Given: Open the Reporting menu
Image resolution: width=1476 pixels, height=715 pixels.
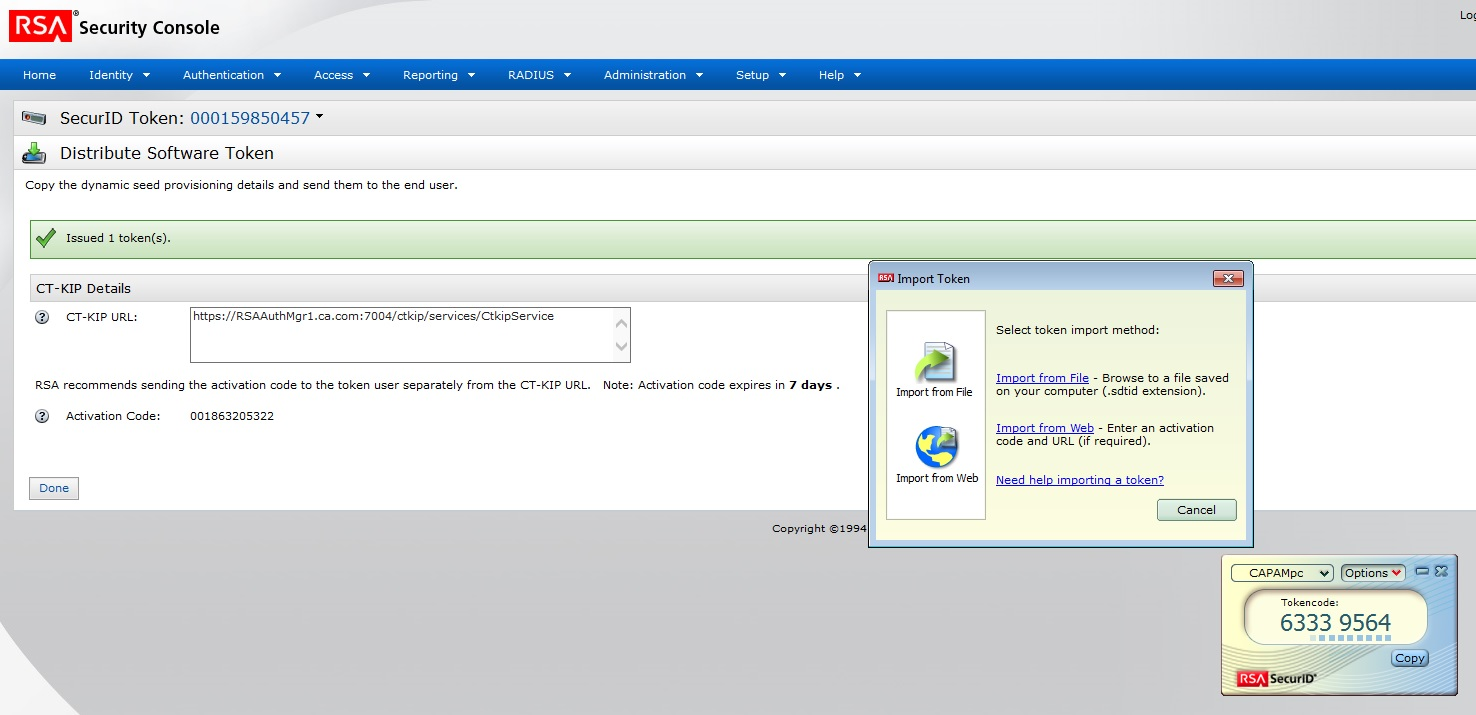Looking at the screenshot, I should point(438,75).
